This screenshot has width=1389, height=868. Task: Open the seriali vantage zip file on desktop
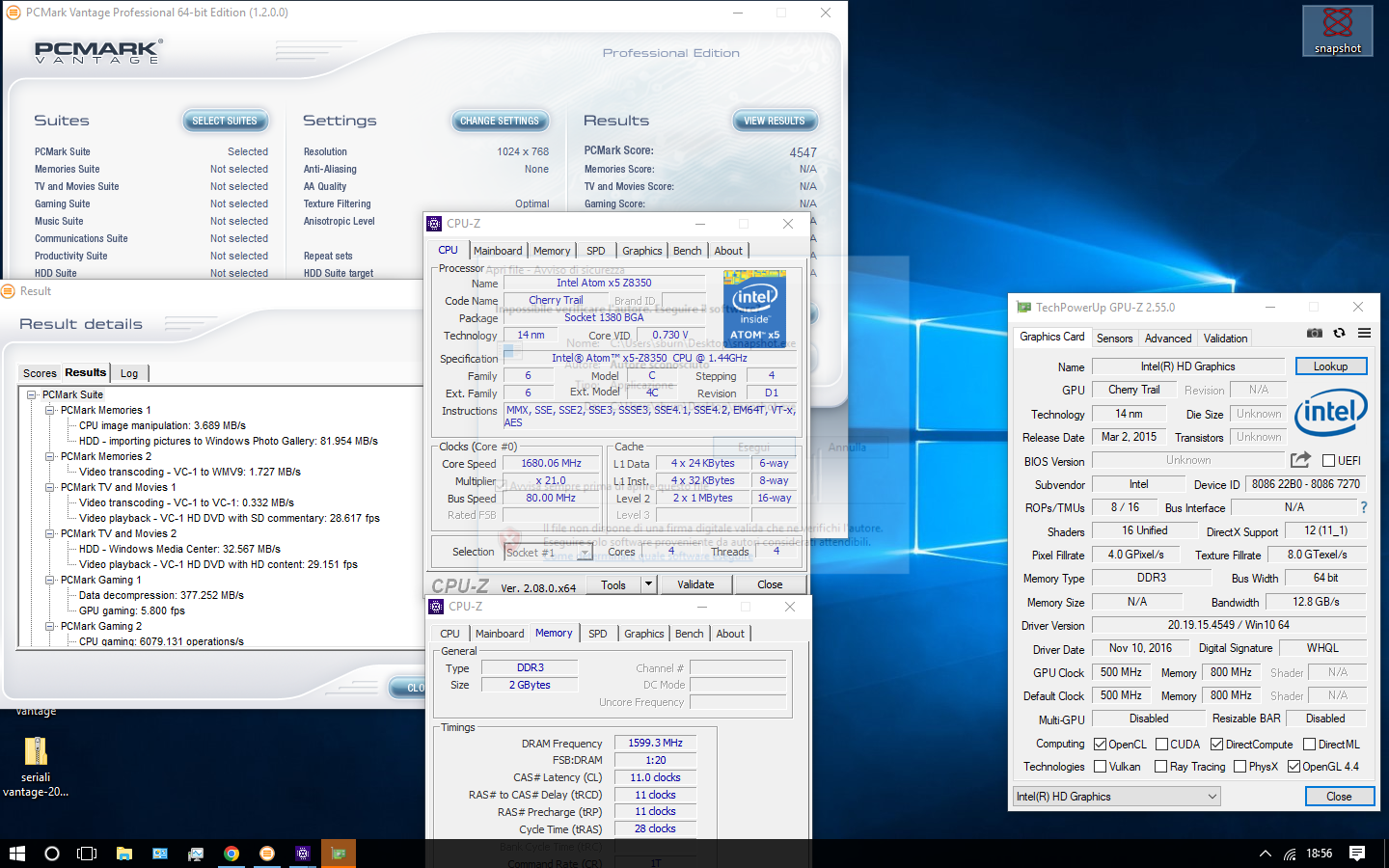click(36, 767)
